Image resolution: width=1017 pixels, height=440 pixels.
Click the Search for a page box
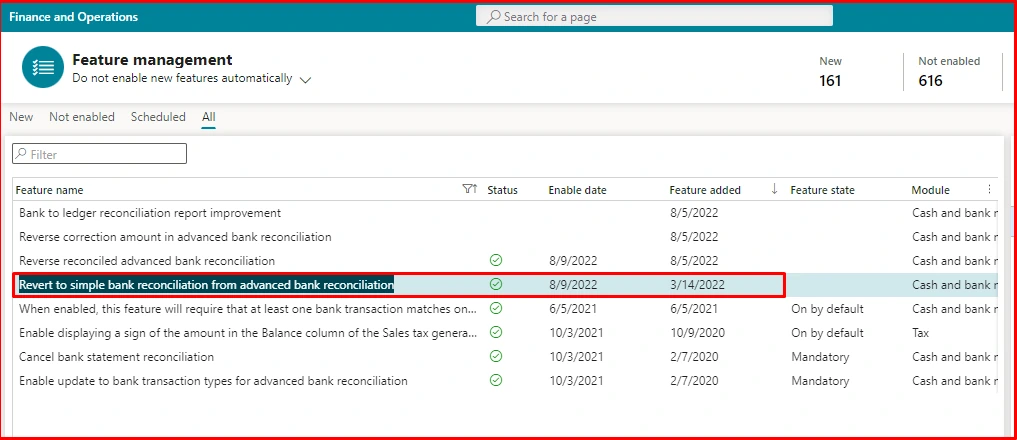click(654, 16)
